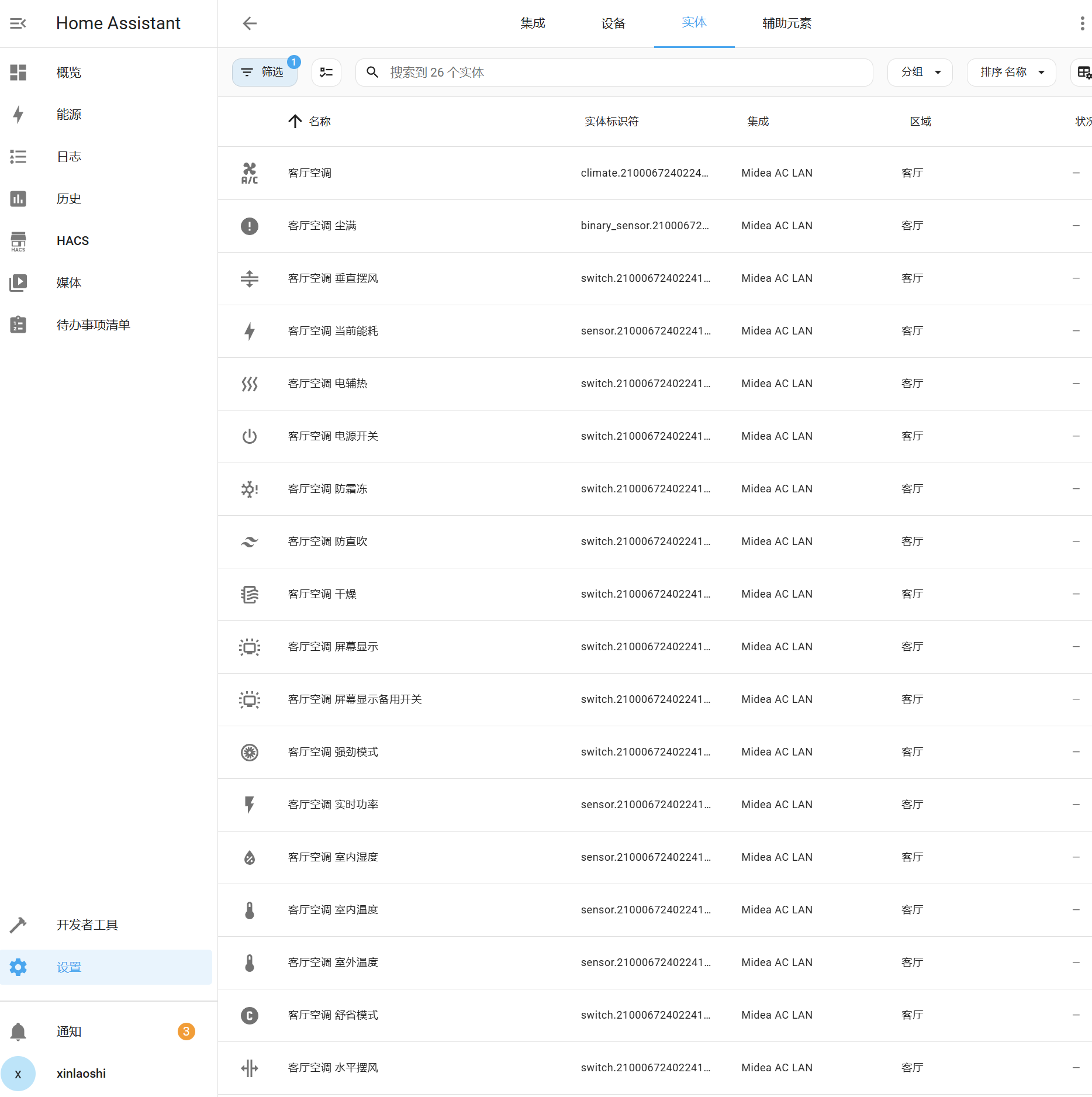Open the 客厅空调 屏幕显示备用开关 row
Image resolution: width=1092 pixels, height=1097 pixels.
[x=655, y=699]
